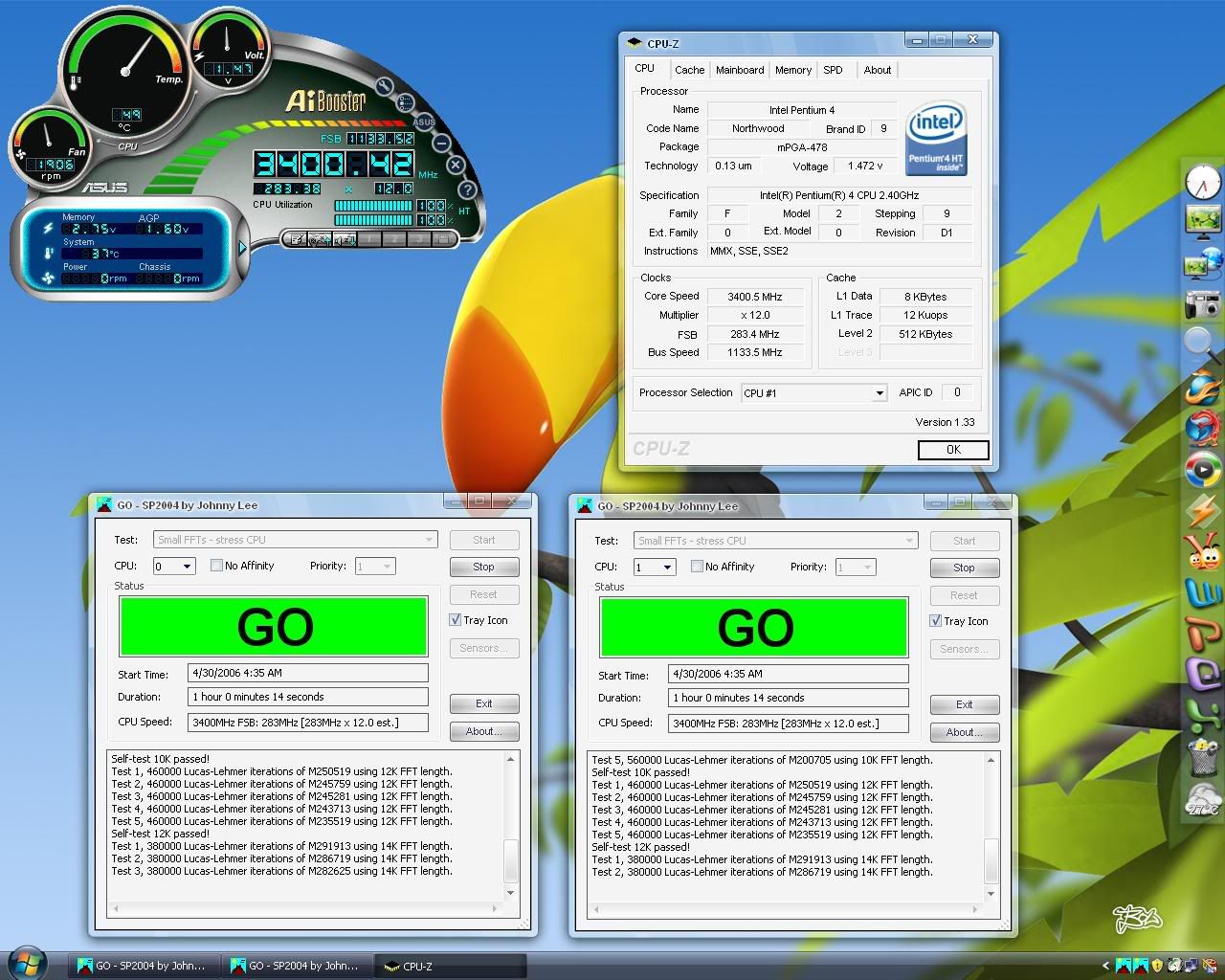Click the weather icon showing 27°C
Screen dimensions: 1225x980
pyautogui.click(x=1203, y=800)
